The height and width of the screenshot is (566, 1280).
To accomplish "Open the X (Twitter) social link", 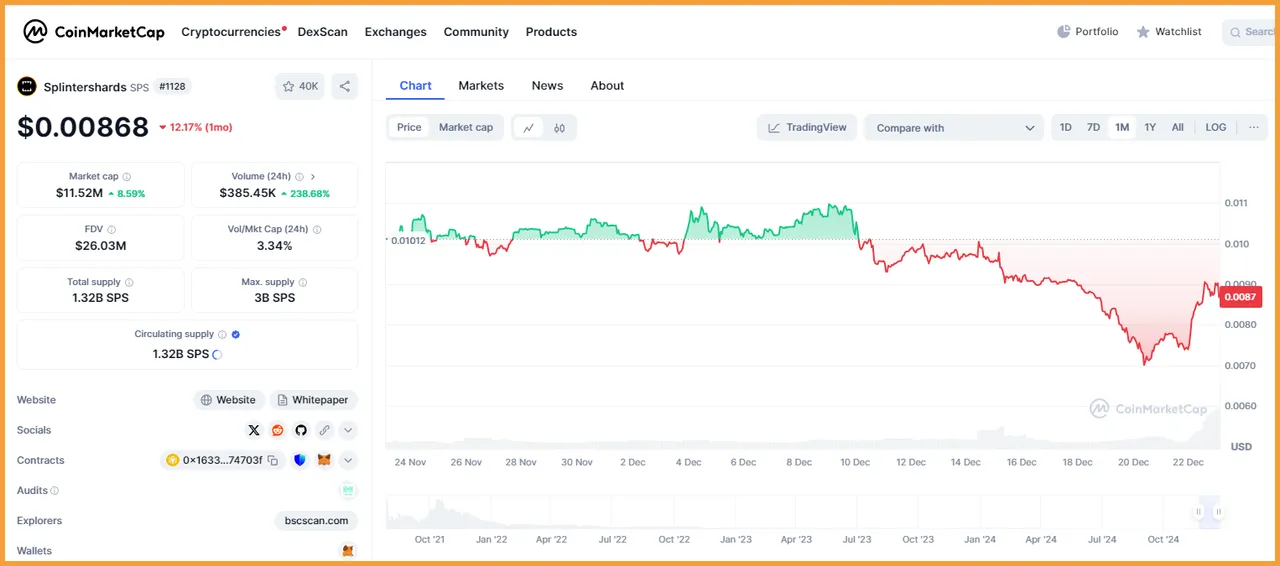I will (254, 430).
